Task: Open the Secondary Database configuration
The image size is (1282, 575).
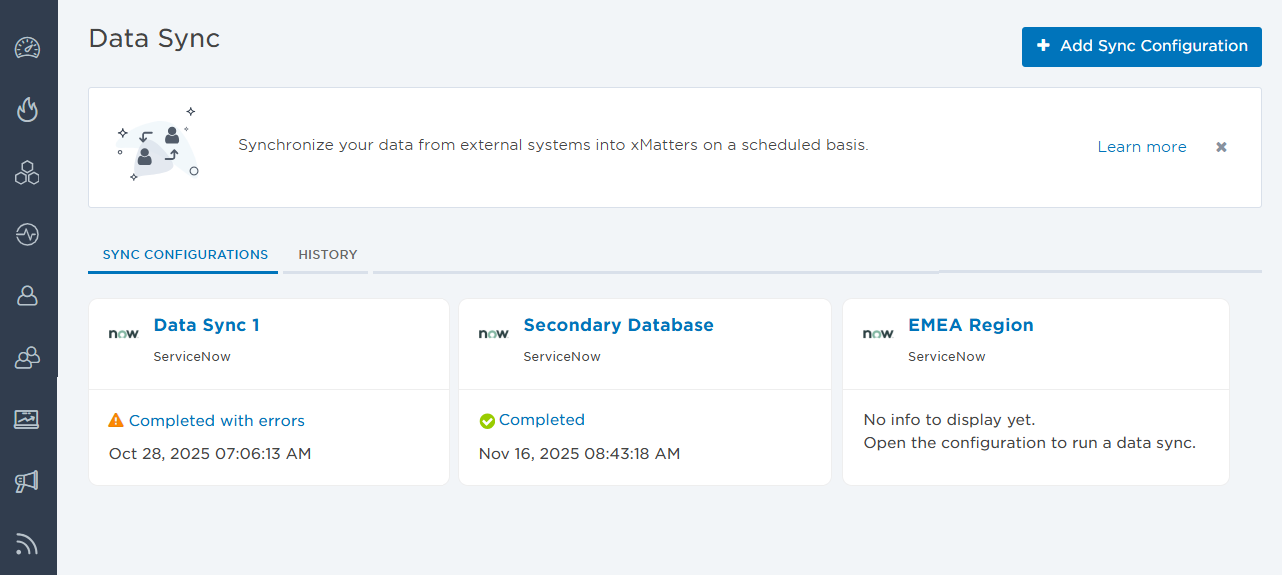Action: tap(618, 325)
